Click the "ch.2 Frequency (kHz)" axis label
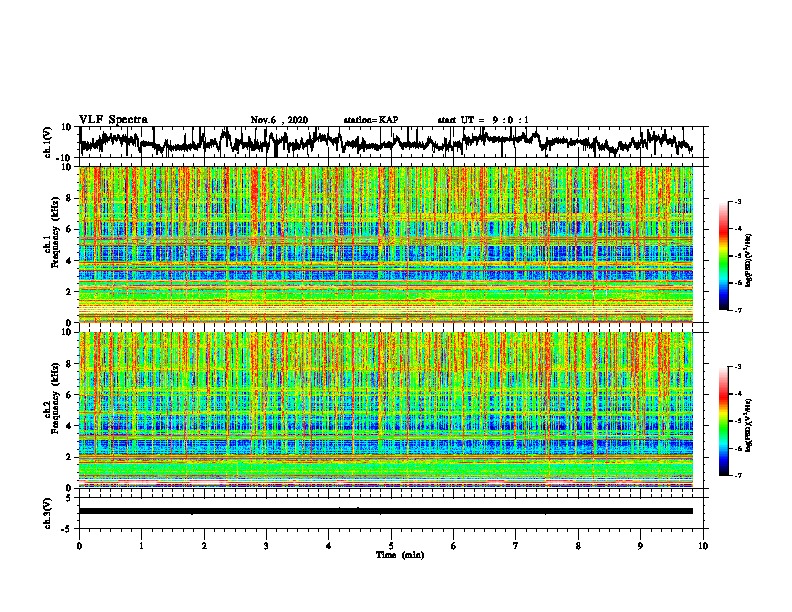 coord(52,398)
